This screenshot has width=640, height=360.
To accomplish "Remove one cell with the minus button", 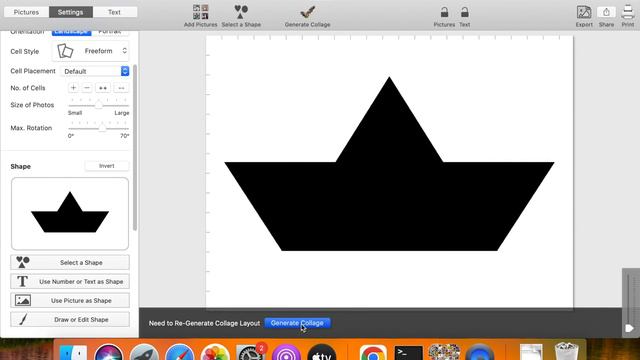I will pos(87,88).
